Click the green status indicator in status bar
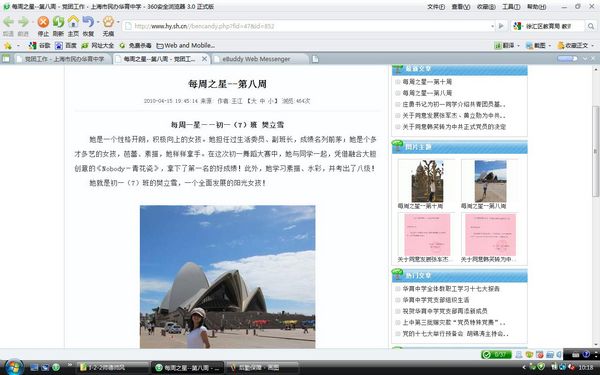The width and height of the screenshot is (600, 375). point(496,355)
